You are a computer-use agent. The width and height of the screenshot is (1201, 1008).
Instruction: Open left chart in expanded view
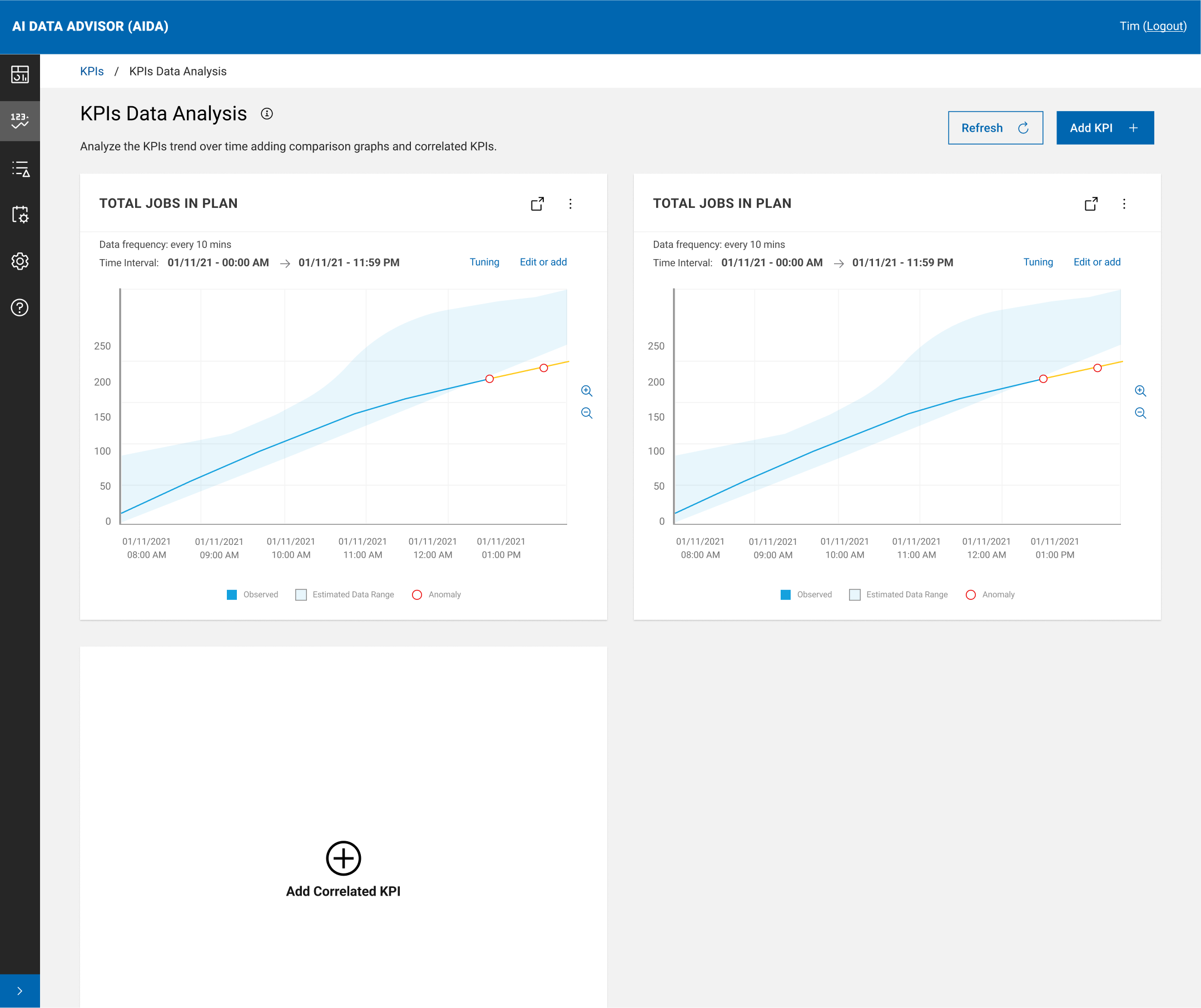point(537,204)
